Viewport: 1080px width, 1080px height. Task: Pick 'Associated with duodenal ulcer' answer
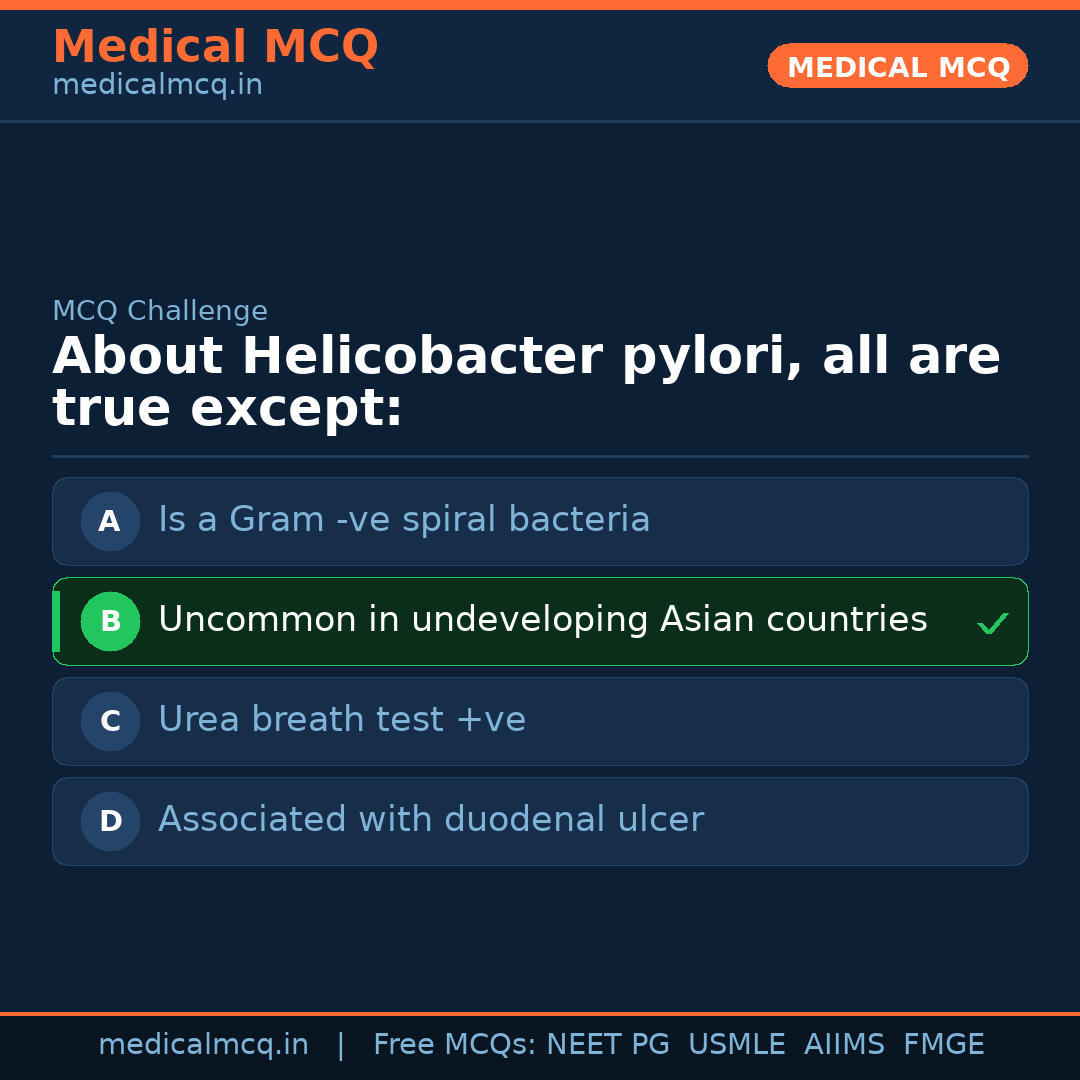coord(431,820)
